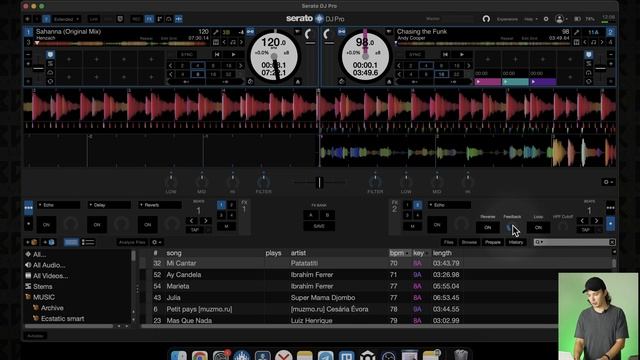Select FX Bank B
The image size is (640, 360).
click(x=327, y=215)
